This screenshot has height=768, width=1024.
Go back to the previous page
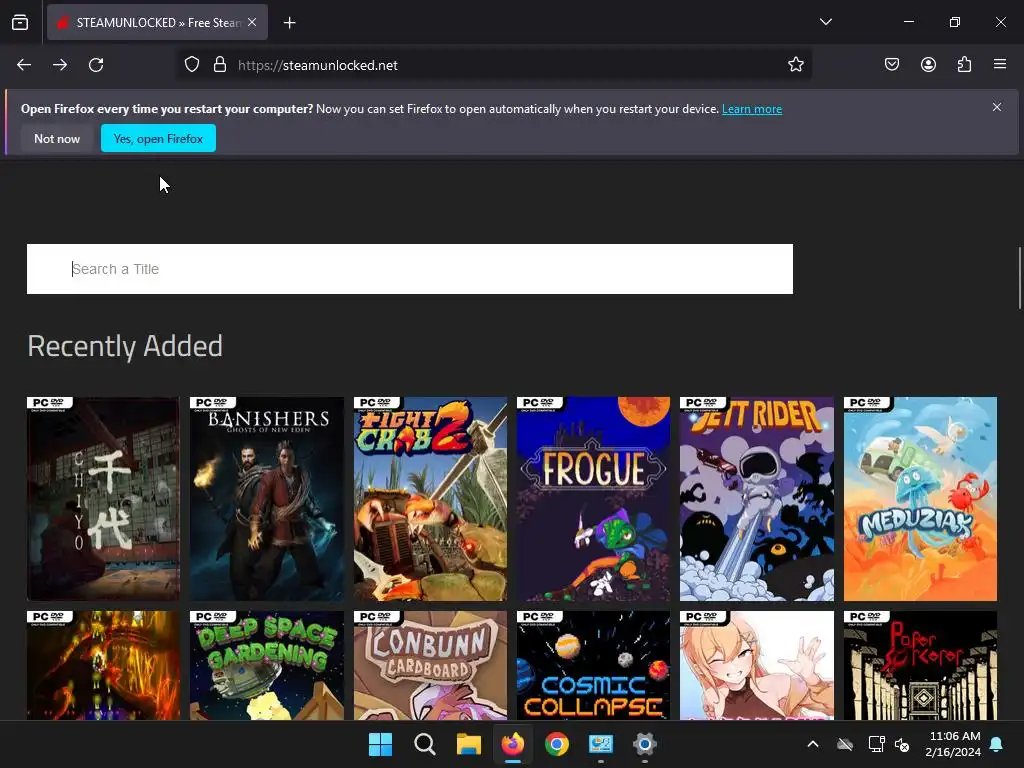point(24,65)
